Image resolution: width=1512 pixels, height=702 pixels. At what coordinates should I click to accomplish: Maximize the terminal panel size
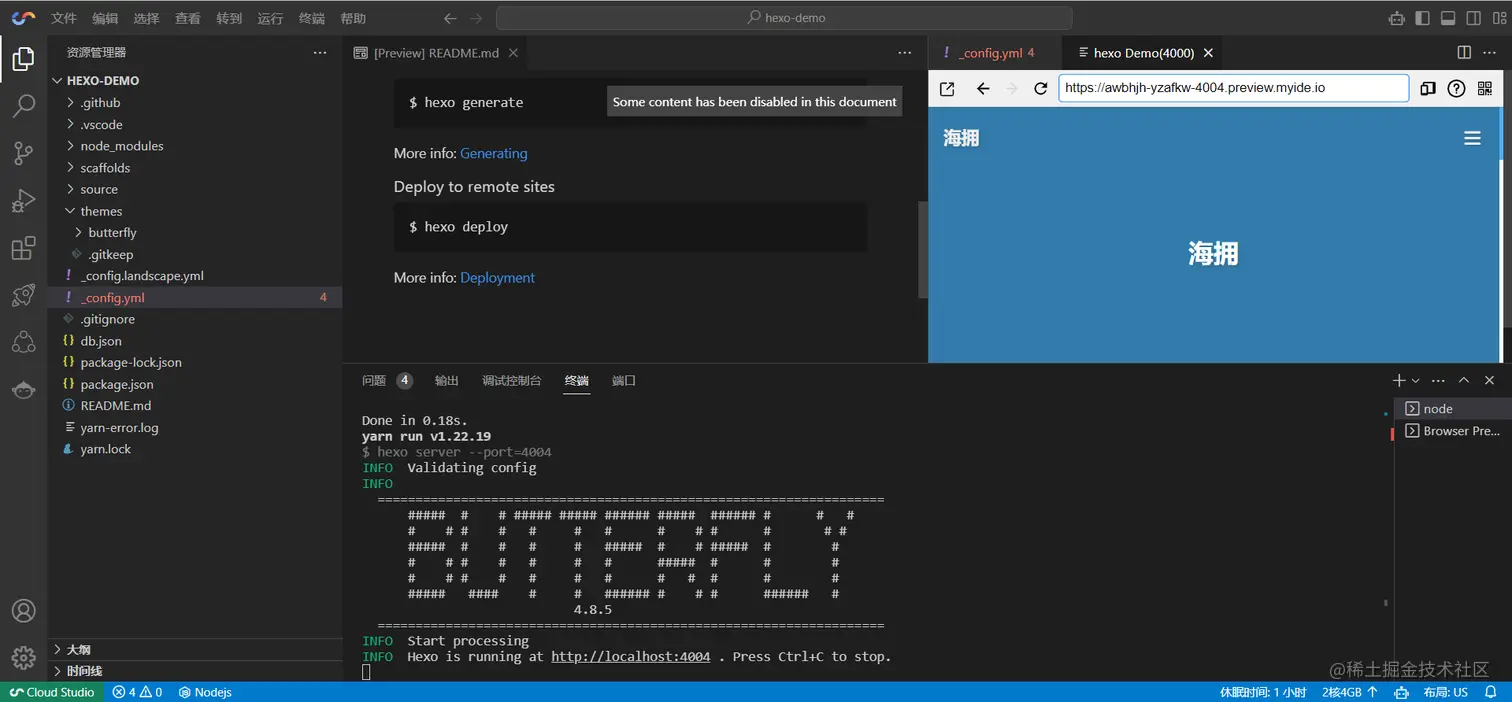[1464, 380]
